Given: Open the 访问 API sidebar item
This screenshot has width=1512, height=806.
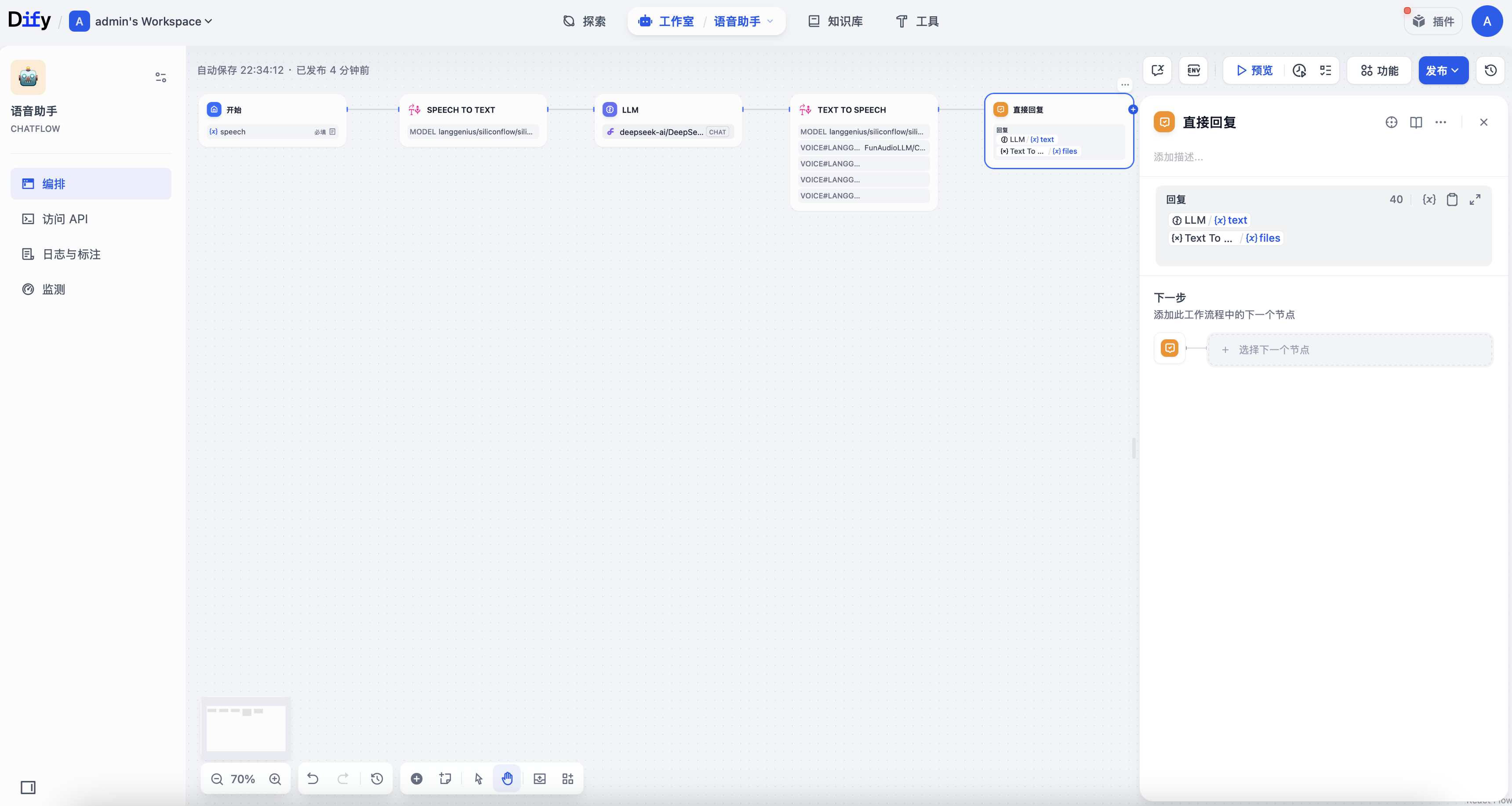Looking at the screenshot, I should 65,219.
